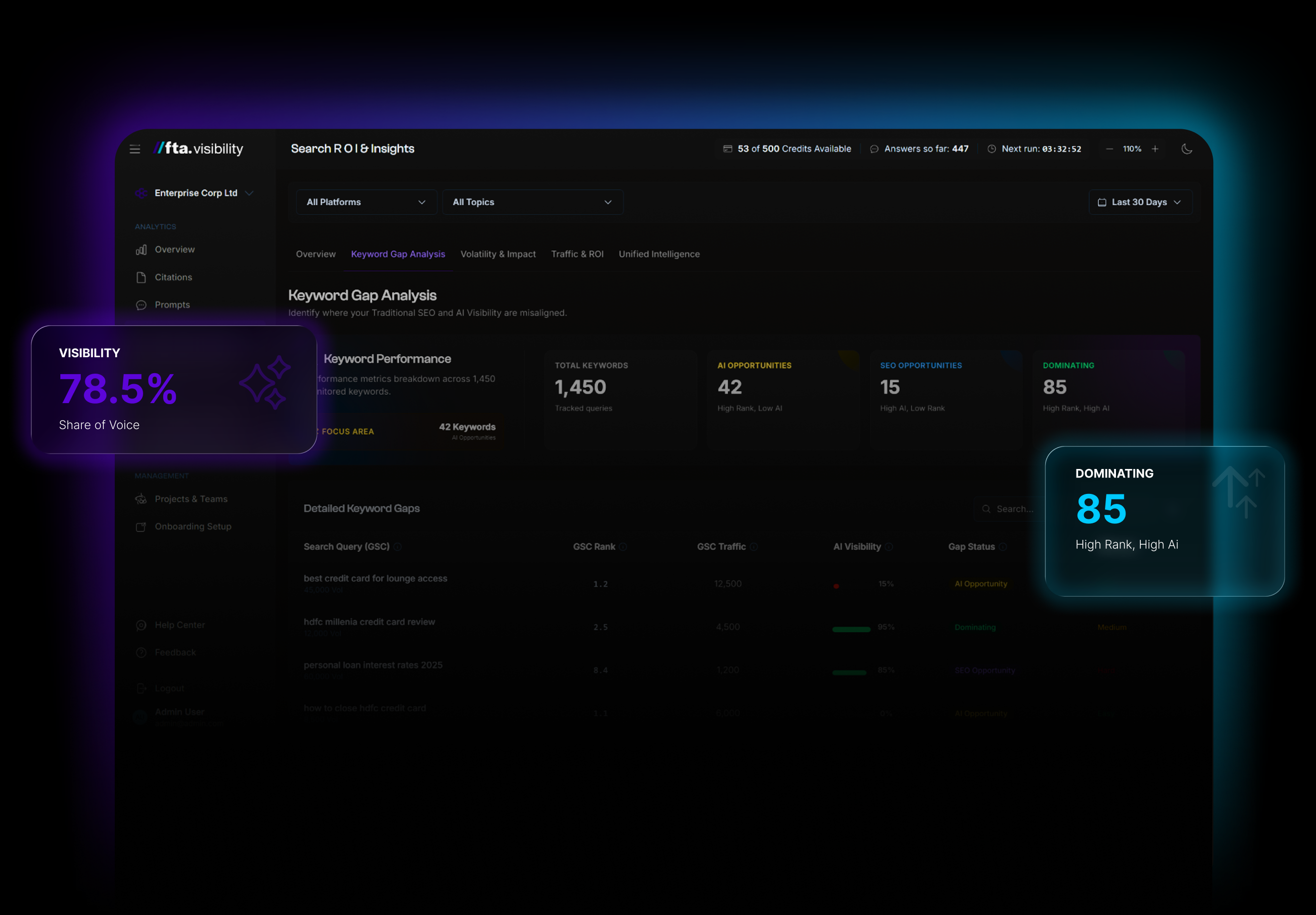1316x915 pixels.
Task: Sort by GSC Rank column header
Action: pos(594,547)
